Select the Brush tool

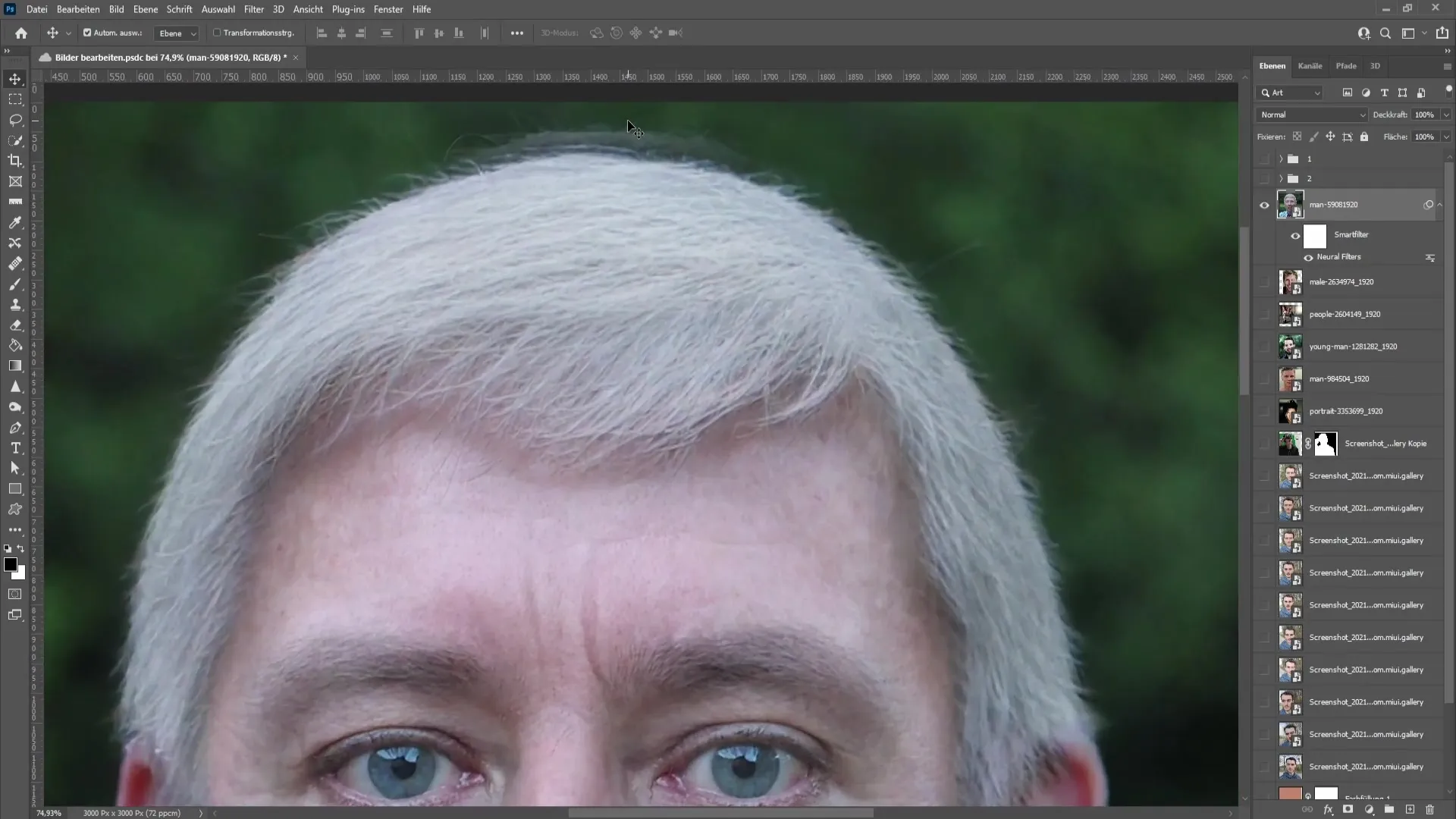(15, 284)
